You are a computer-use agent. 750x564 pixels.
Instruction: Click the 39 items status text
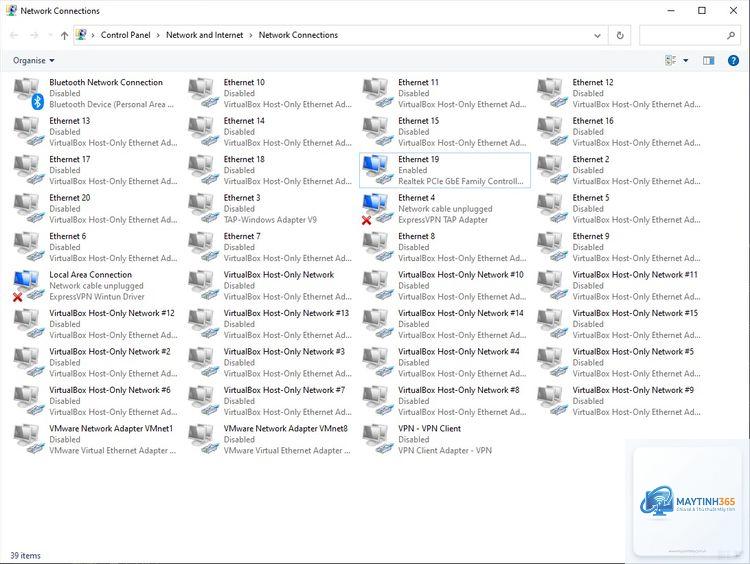click(x=25, y=555)
